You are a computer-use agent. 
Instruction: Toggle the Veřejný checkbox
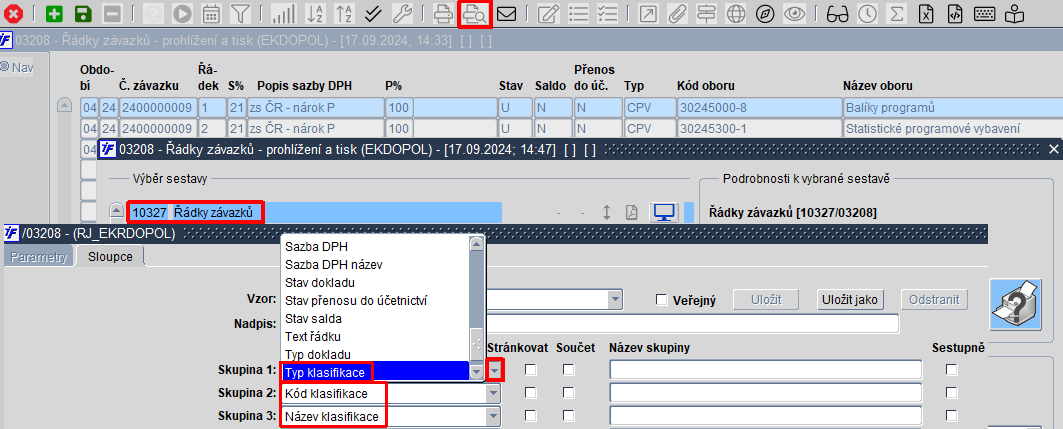coord(662,300)
